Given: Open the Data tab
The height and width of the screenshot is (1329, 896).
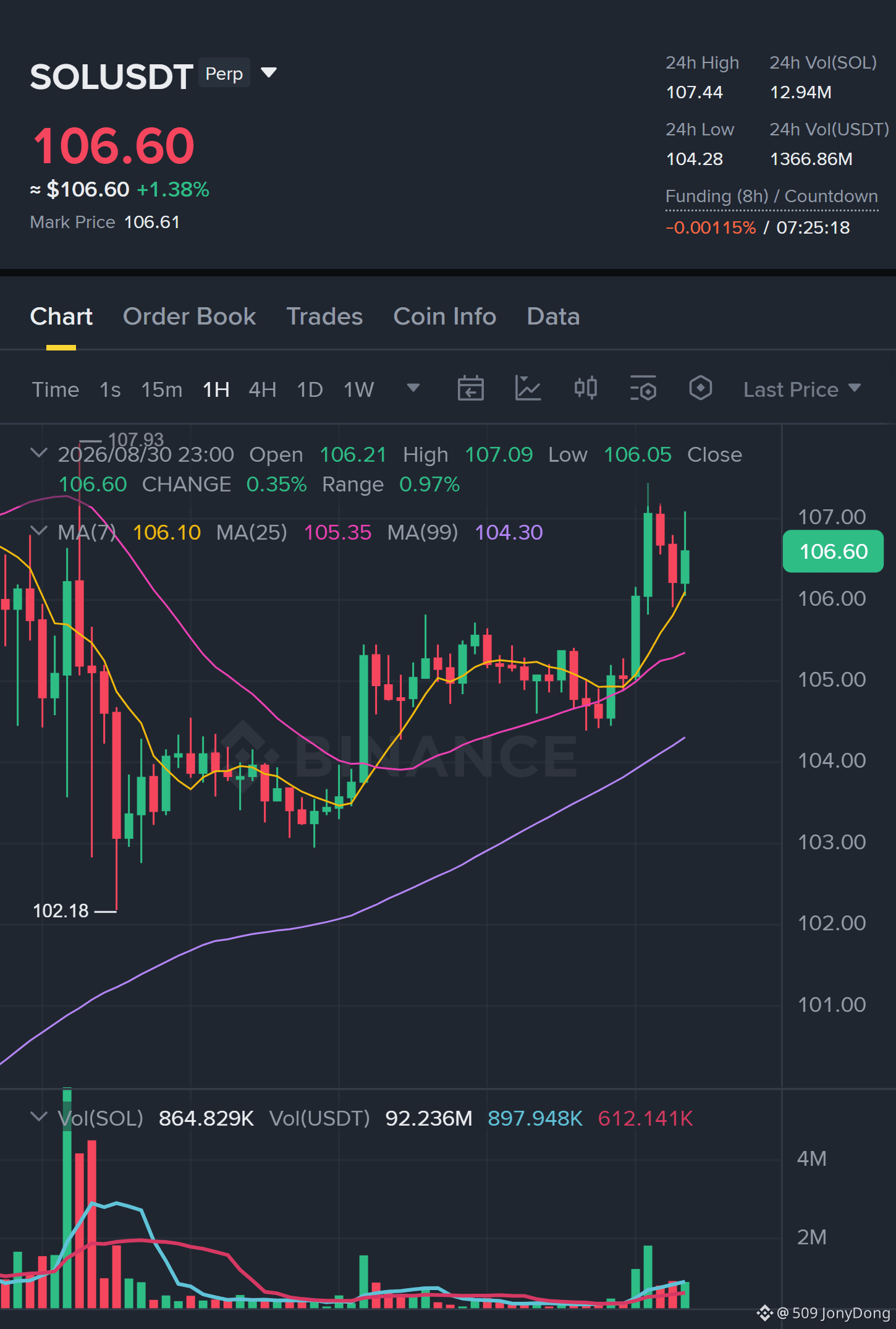Looking at the screenshot, I should [553, 316].
